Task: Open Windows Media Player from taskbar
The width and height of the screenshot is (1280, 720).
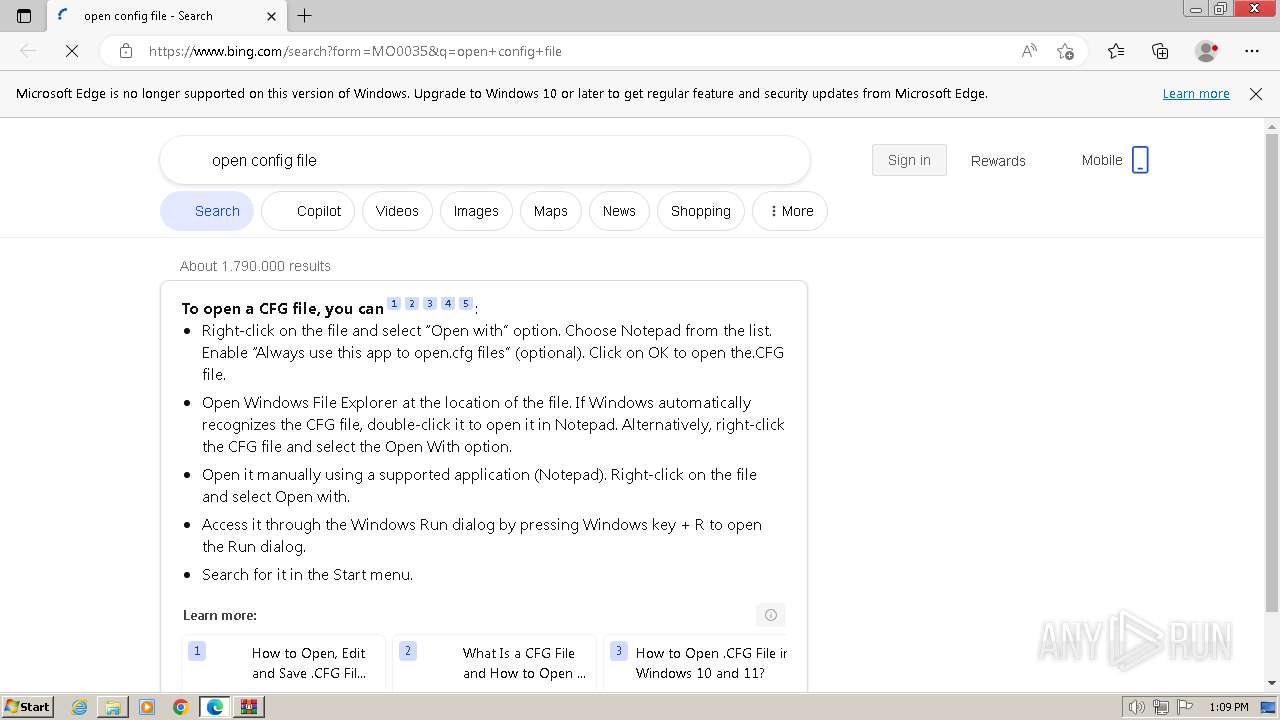Action: [x=147, y=707]
